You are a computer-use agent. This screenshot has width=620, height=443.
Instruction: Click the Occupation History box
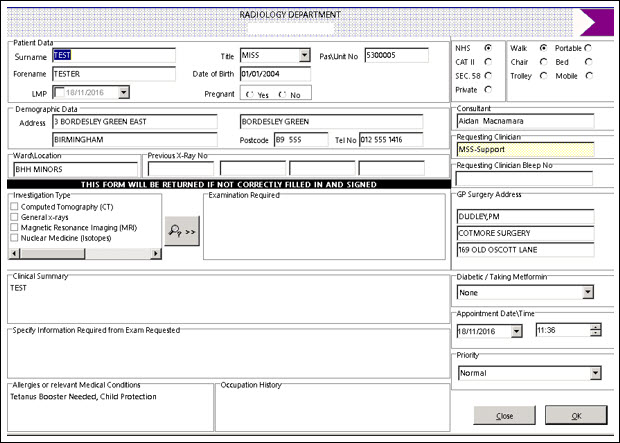[333, 409]
